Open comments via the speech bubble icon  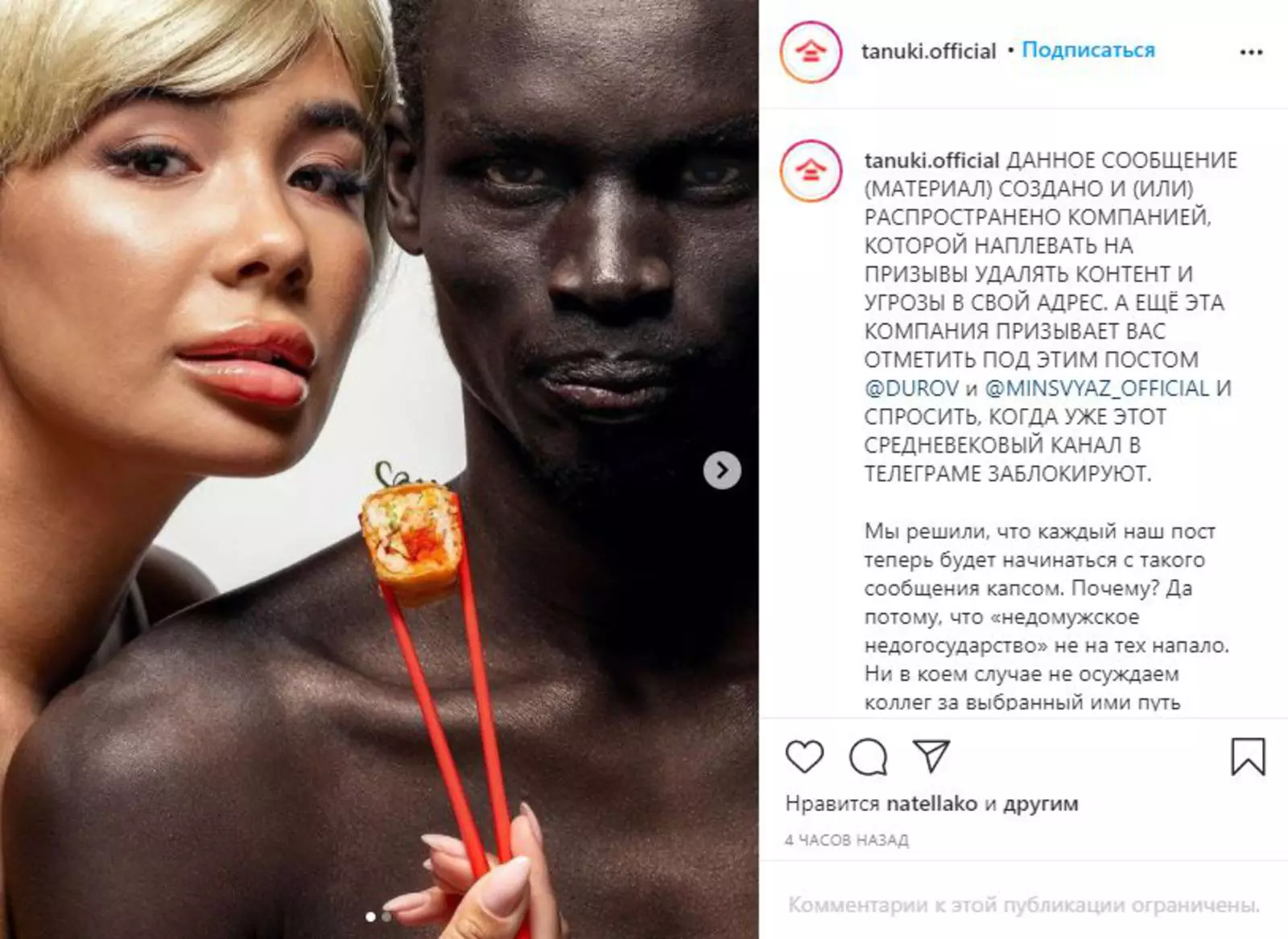pyautogui.click(x=868, y=756)
